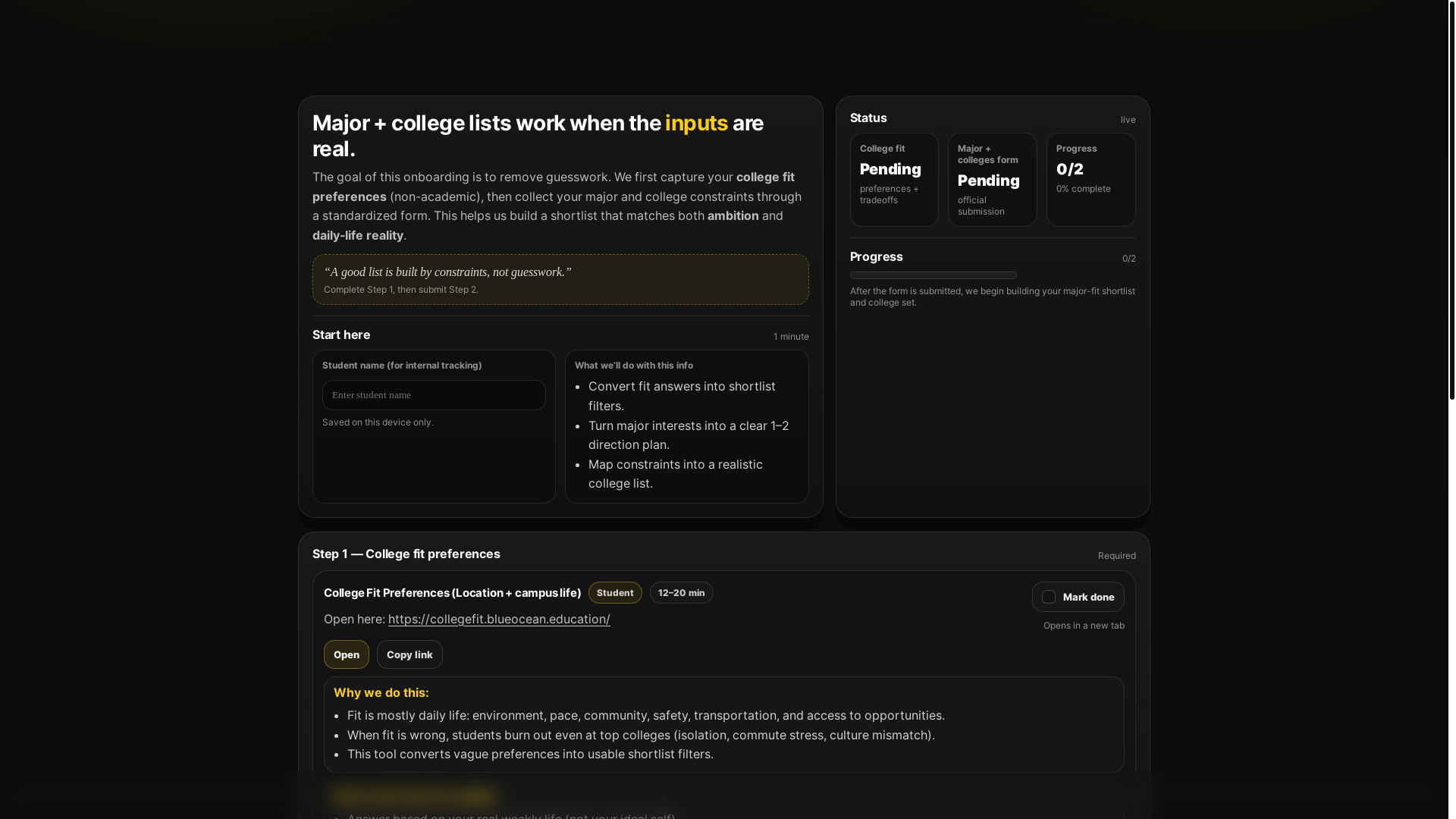Viewport: 1456px width, 819px height.
Task: Click the Major + colleges form status card
Action: click(x=993, y=180)
